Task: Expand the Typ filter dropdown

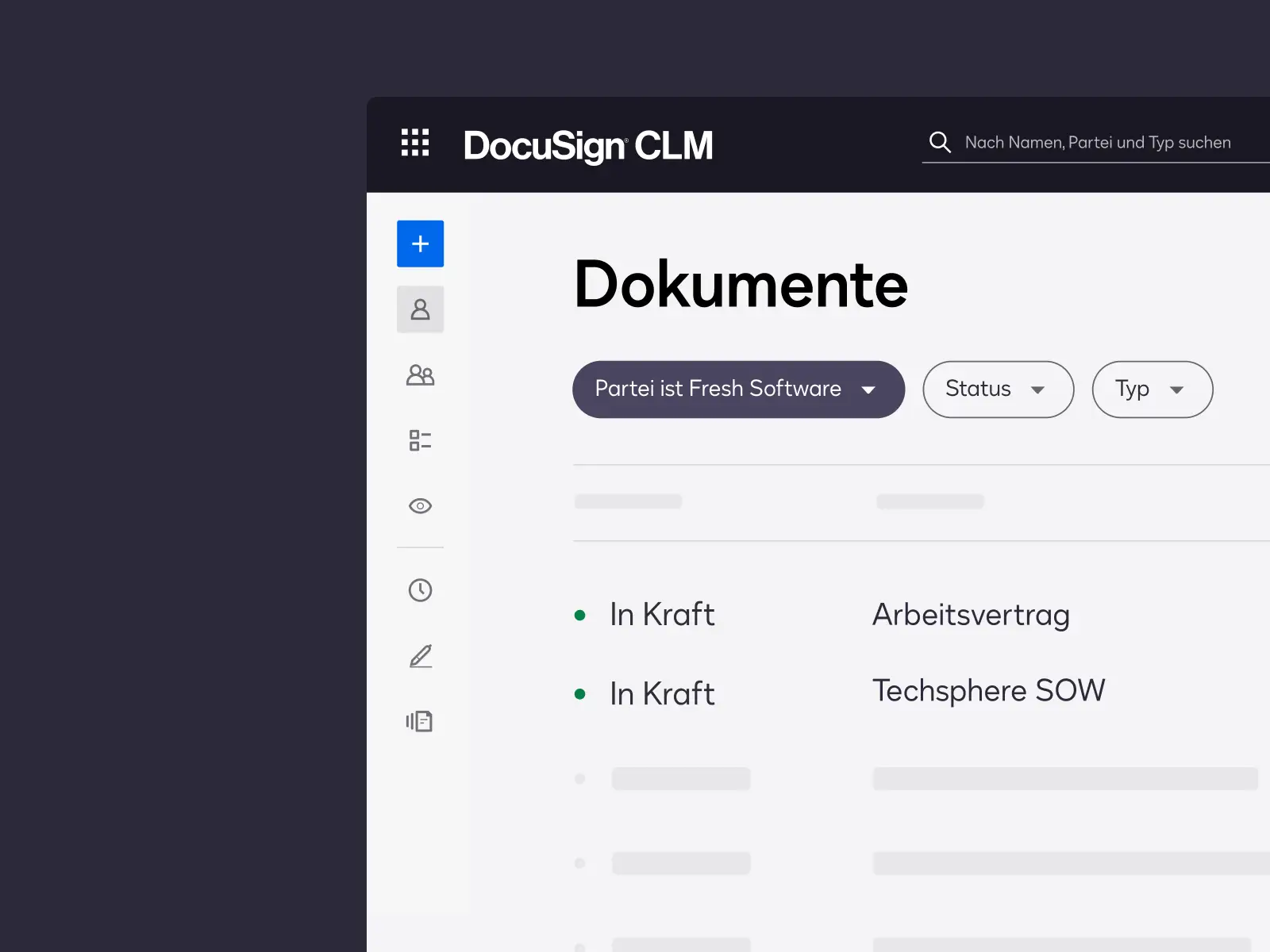Action: coord(1153,390)
